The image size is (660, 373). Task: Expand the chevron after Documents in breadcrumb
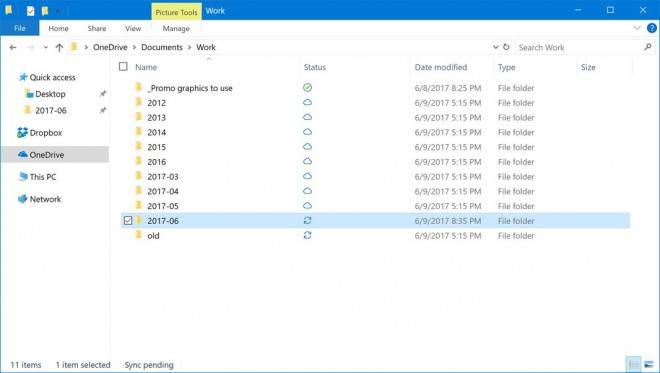[189, 47]
